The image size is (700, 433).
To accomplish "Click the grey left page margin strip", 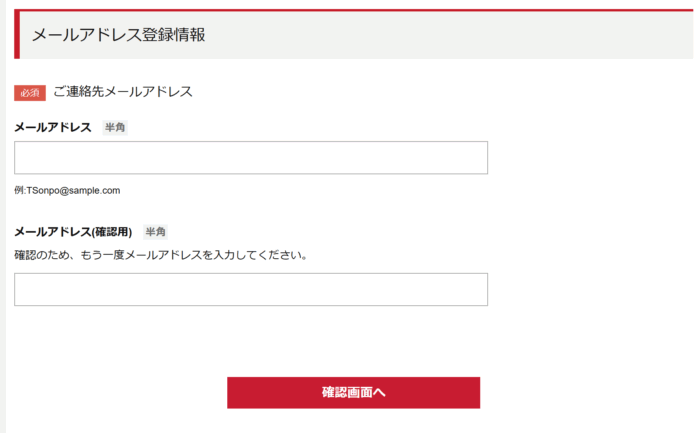I will [x=3, y=250].
